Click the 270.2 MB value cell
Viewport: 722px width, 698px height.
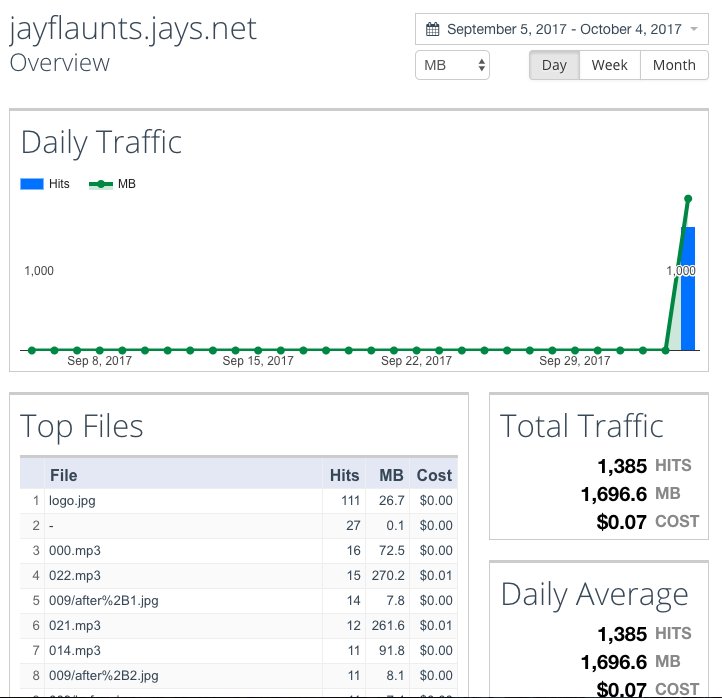tap(388, 576)
